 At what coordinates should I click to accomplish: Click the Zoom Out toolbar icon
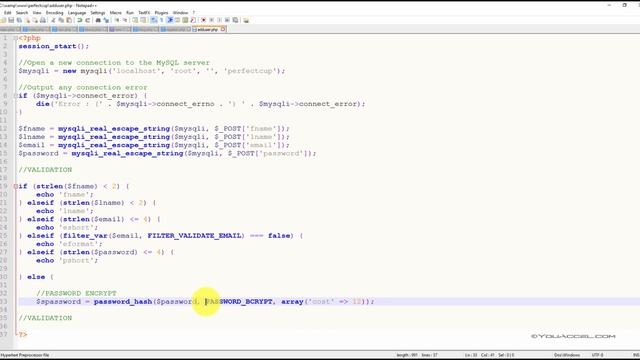coord(124,20)
